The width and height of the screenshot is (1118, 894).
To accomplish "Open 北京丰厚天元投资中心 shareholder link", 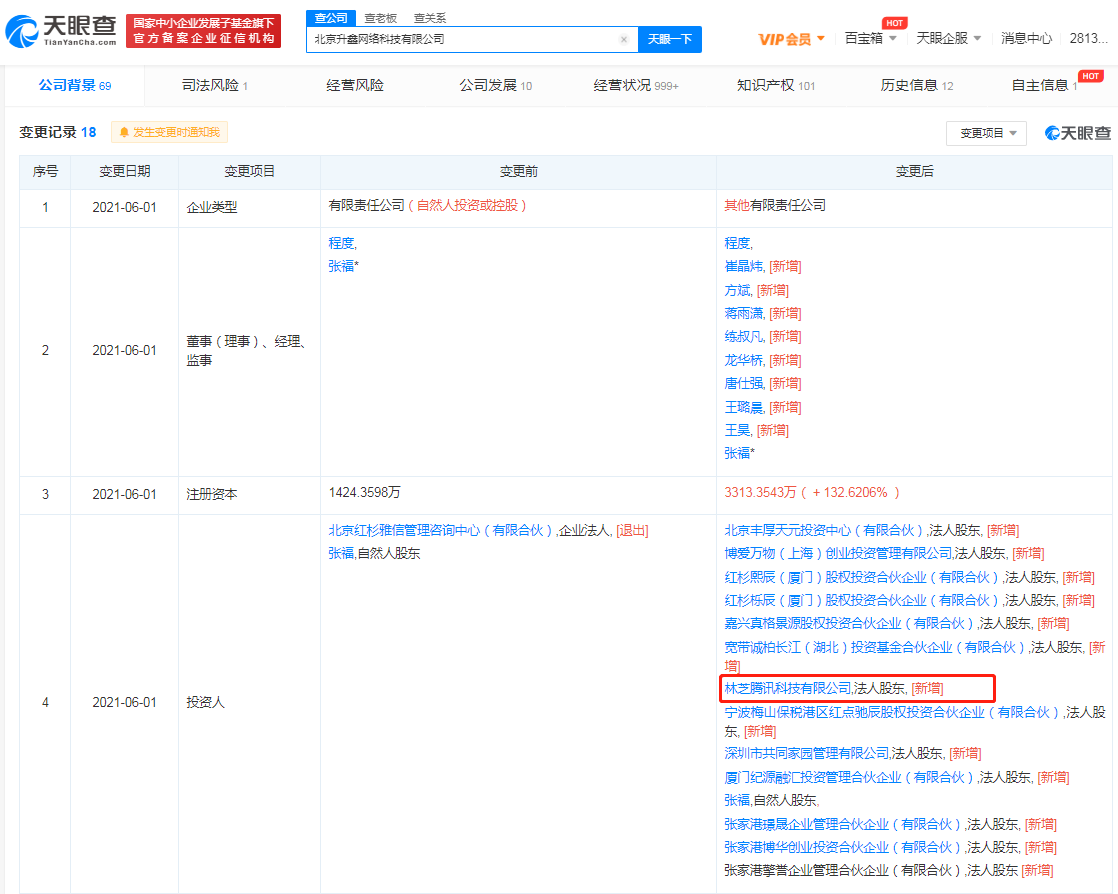I will pos(824,530).
